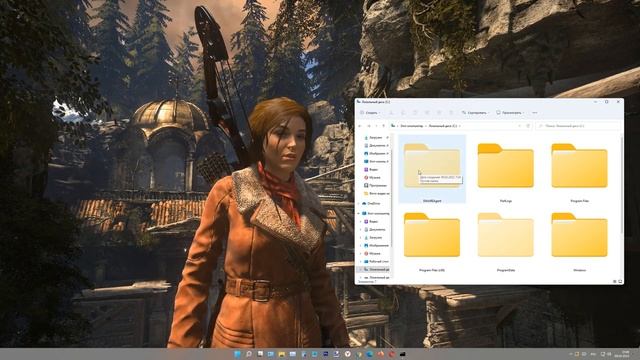640x360 pixels.
Task: Go back with the Back arrow
Action: [x=360, y=126]
